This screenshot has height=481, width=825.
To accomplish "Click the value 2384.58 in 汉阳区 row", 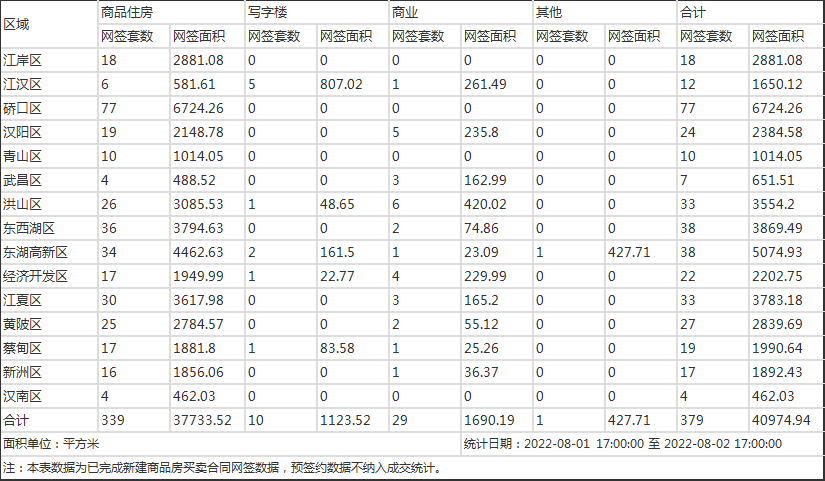I will coord(777,132).
